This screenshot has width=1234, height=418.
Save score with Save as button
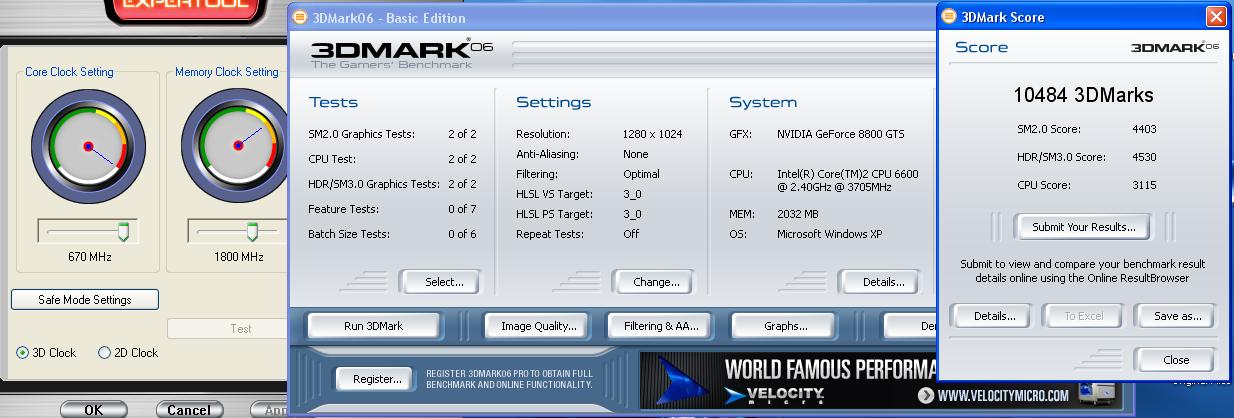[x=1177, y=316]
